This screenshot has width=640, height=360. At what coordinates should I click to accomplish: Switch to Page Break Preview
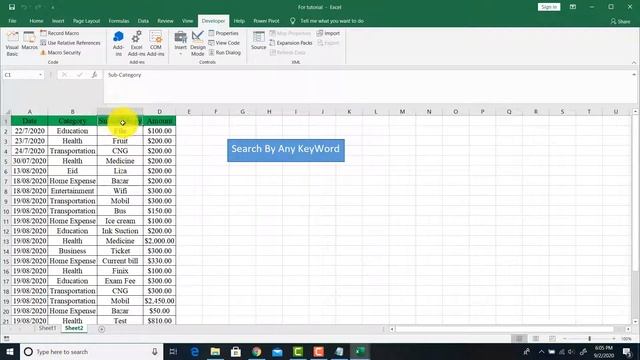552,339
